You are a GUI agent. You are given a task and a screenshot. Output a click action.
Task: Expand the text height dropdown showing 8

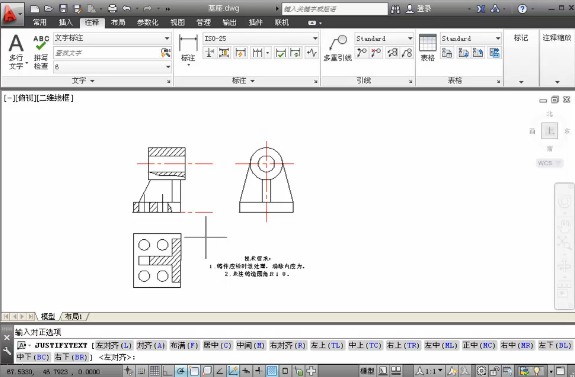[x=112, y=67]
